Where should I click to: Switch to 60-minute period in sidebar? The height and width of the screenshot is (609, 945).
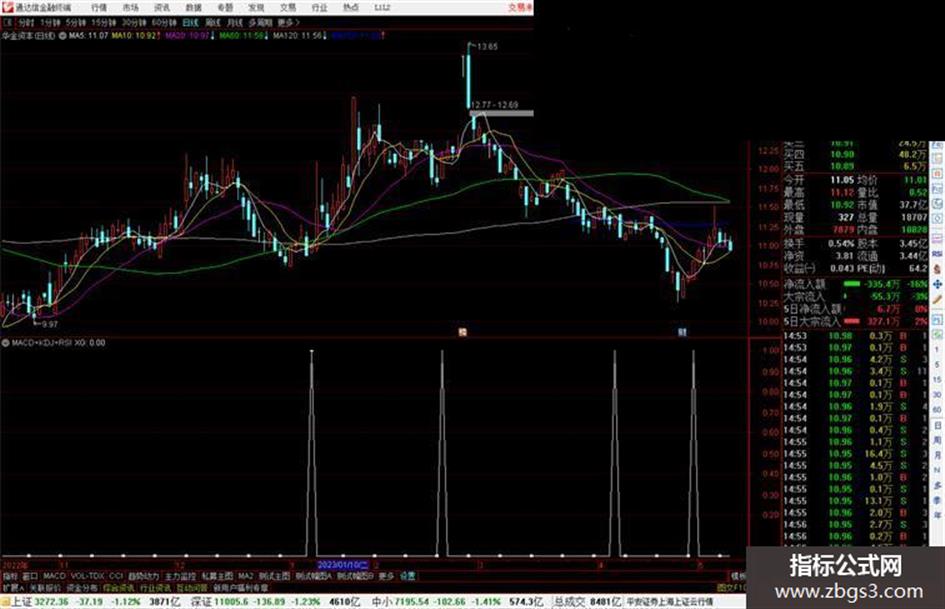tap(937, 409)
